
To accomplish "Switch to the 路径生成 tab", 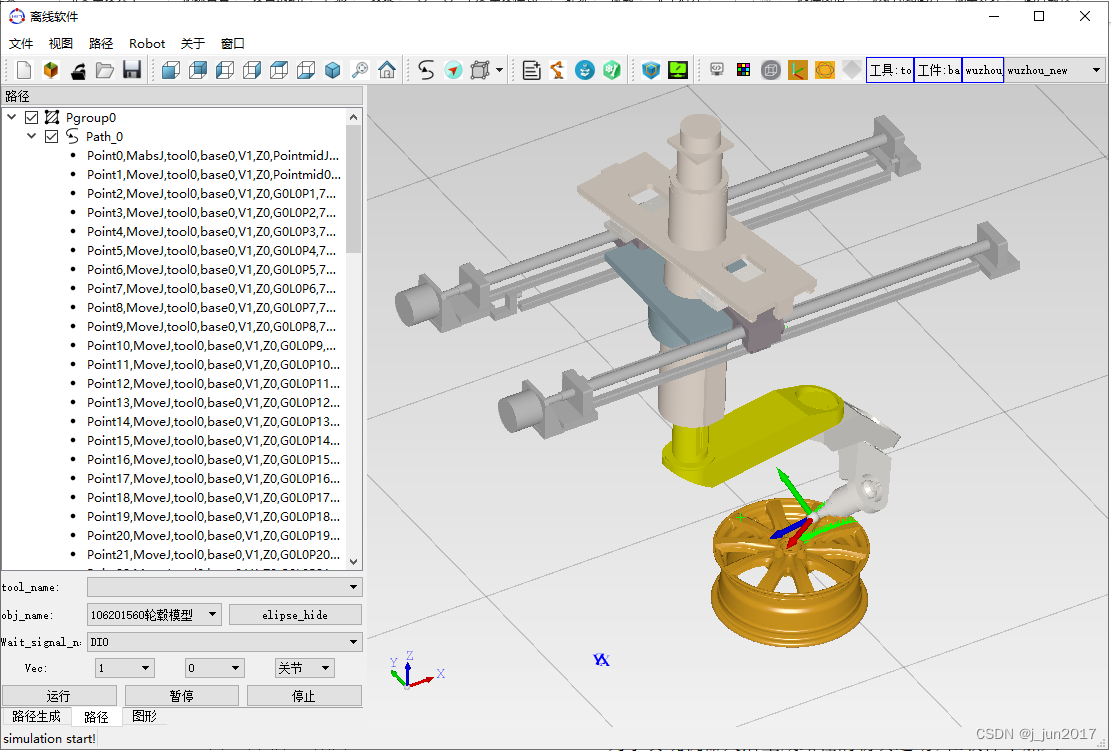I will 36,717.
